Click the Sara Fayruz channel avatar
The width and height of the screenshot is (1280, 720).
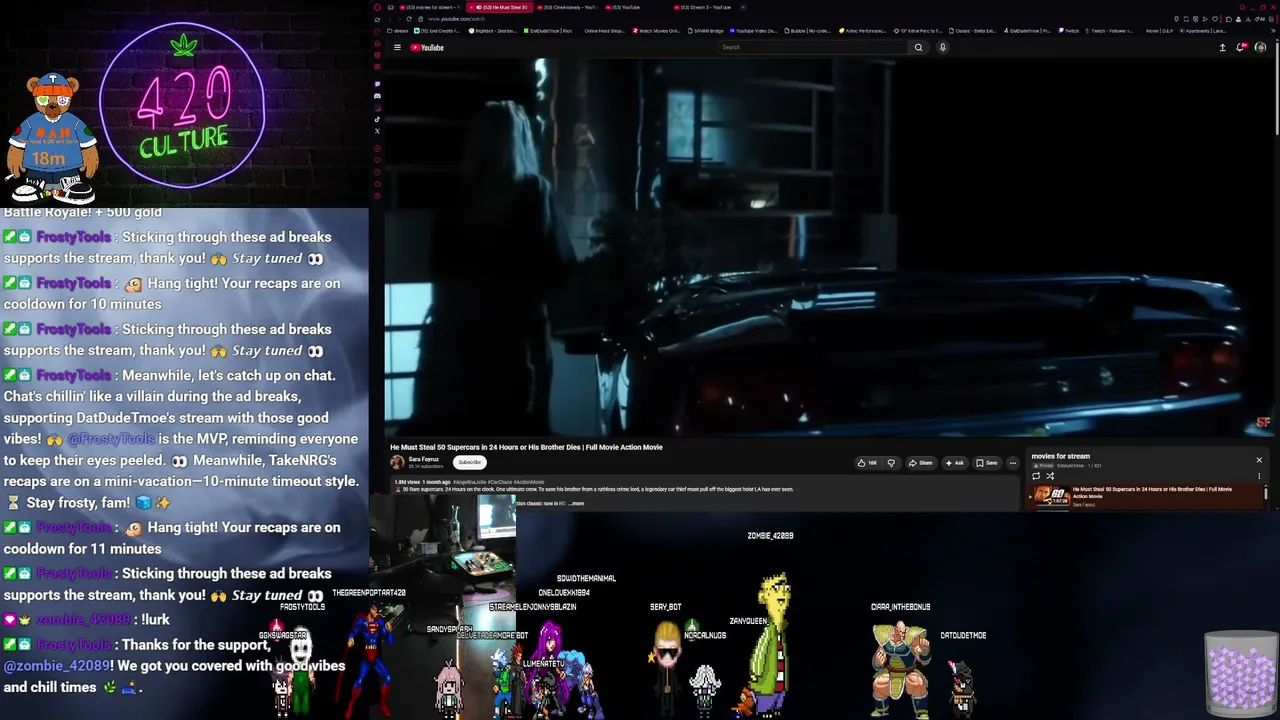tap(397, 462)
